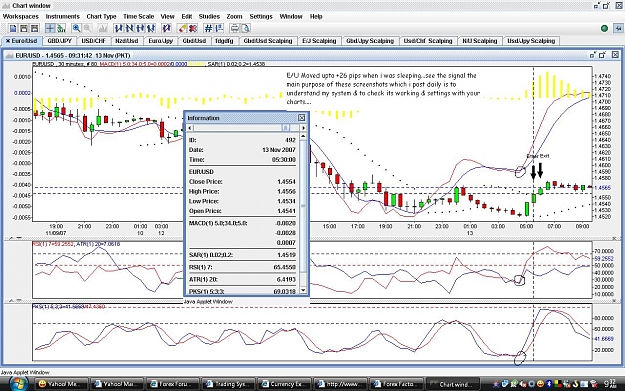625x391 pixels.
Task: Click the printer icon
Action: coord(235,28)
